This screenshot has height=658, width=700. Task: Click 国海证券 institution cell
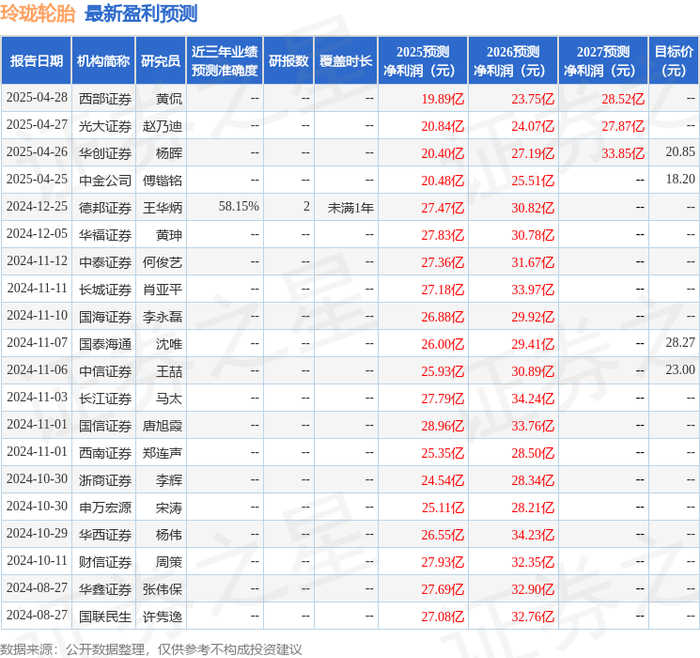point(105,317)
